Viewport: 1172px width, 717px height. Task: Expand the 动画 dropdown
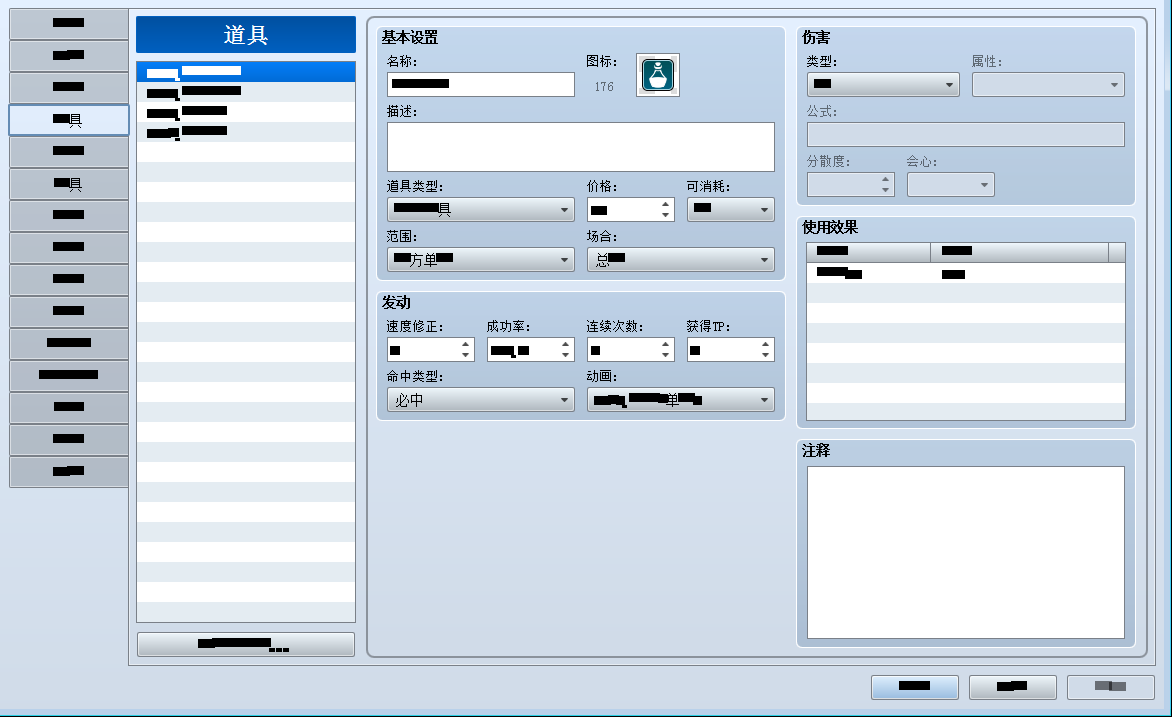(x=680, y=399)
